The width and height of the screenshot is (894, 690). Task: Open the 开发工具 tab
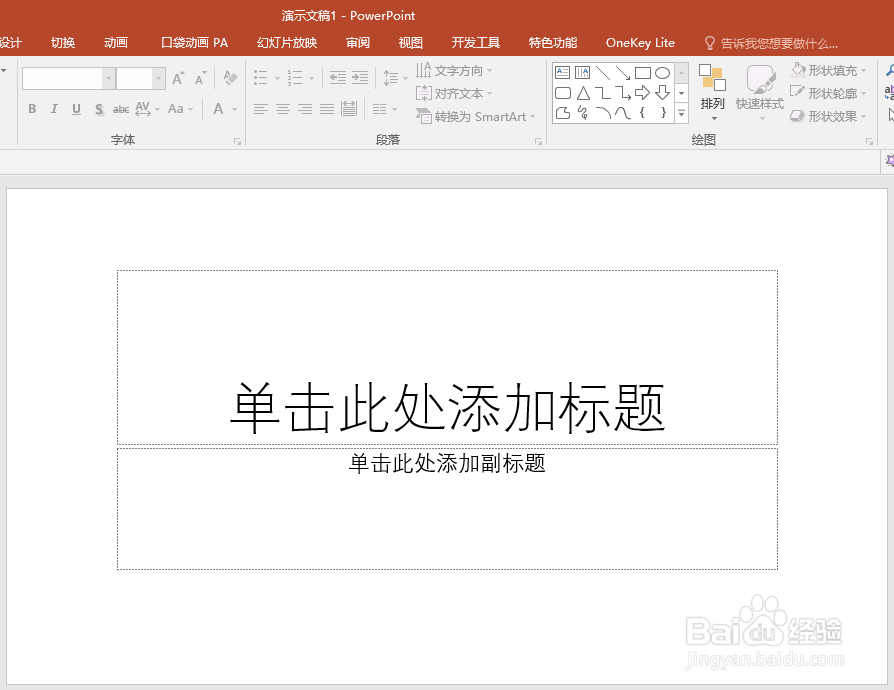[476, 43]
